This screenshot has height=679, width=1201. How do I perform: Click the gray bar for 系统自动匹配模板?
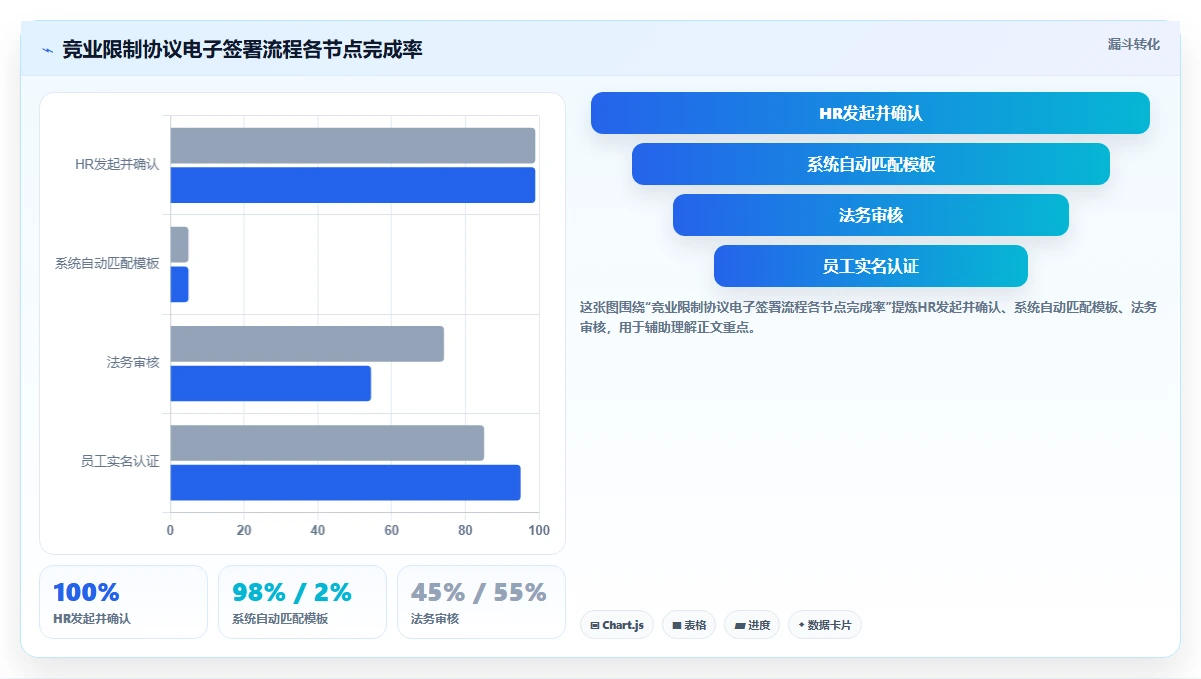click(179, 245)
